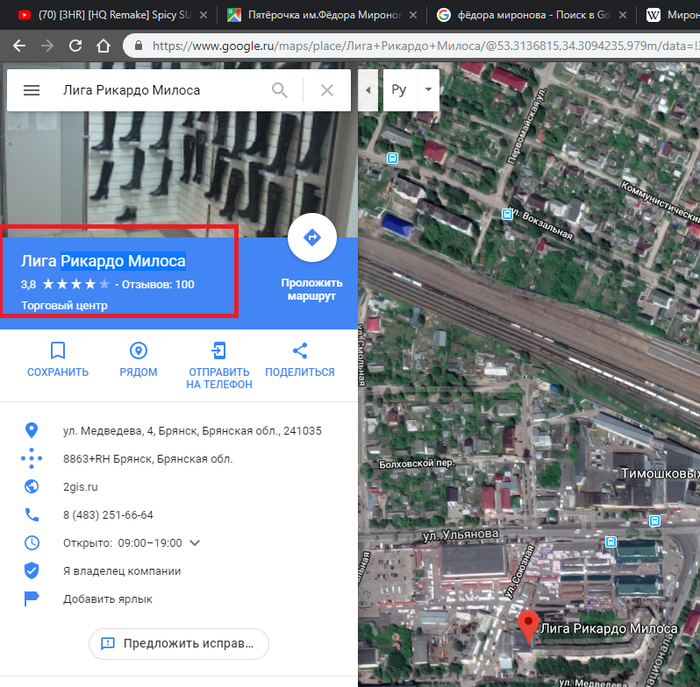
Task: Click the blue directions arrow button
Action: coord(311,238)
